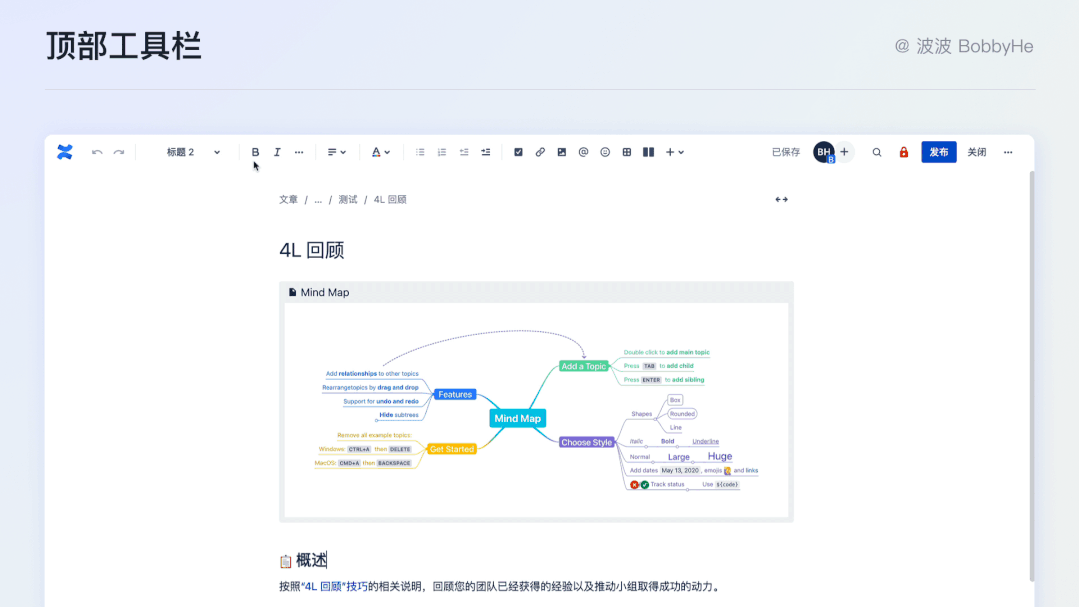The height and width of the screenshot is (607, 1079).
Task: Open the insert plus dropdown
Action: 674,152
